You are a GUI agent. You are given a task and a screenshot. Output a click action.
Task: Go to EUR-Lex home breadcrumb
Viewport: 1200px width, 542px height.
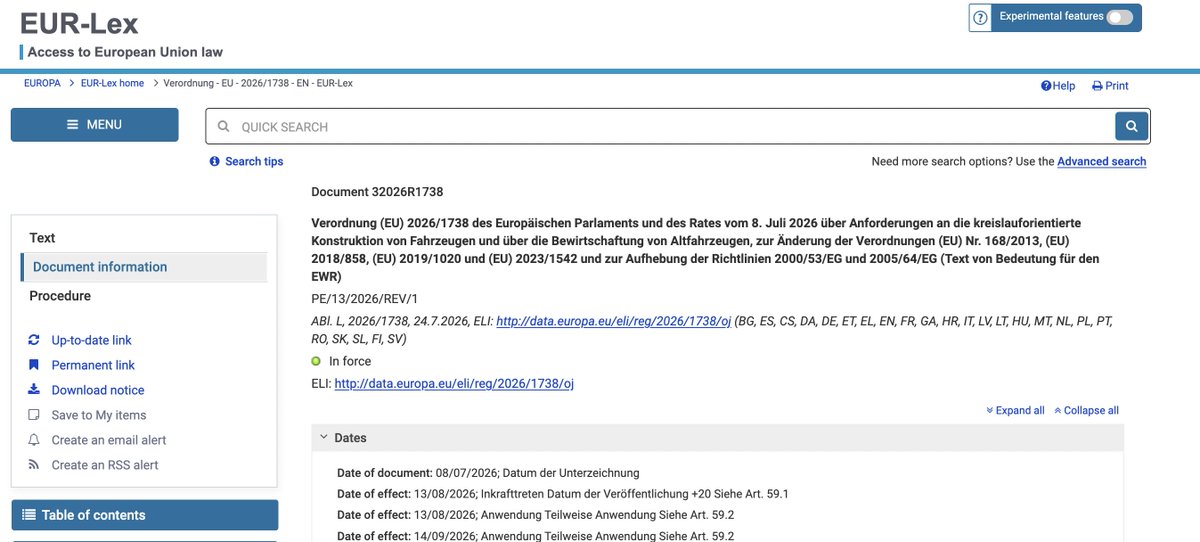pos(112,83)
